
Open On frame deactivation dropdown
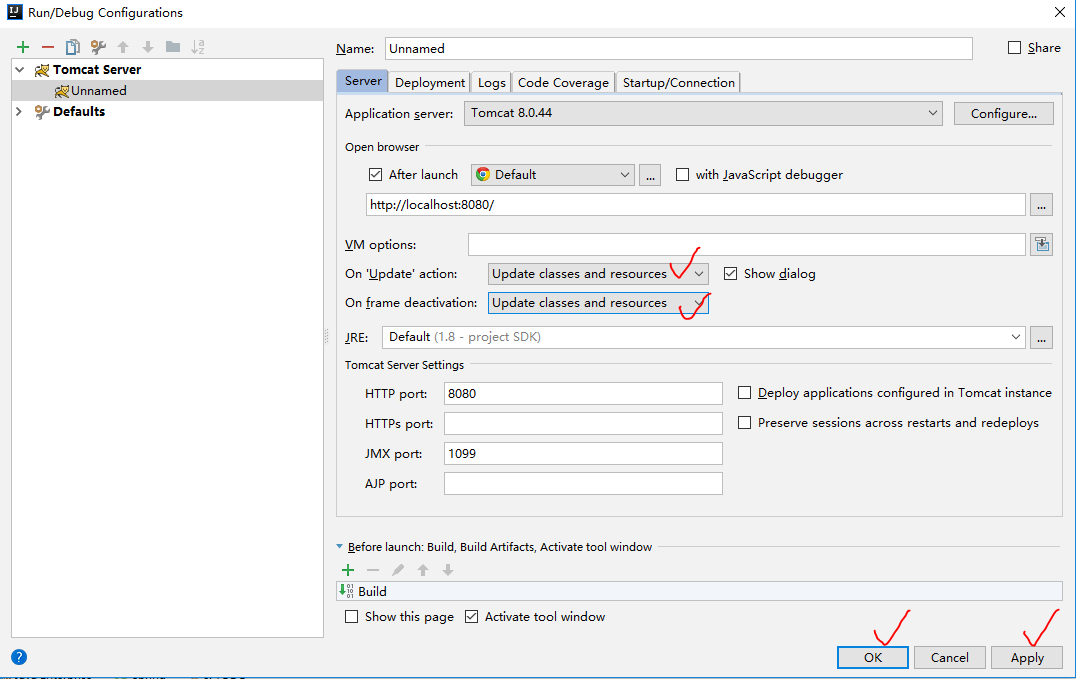(x=598, y=303)
